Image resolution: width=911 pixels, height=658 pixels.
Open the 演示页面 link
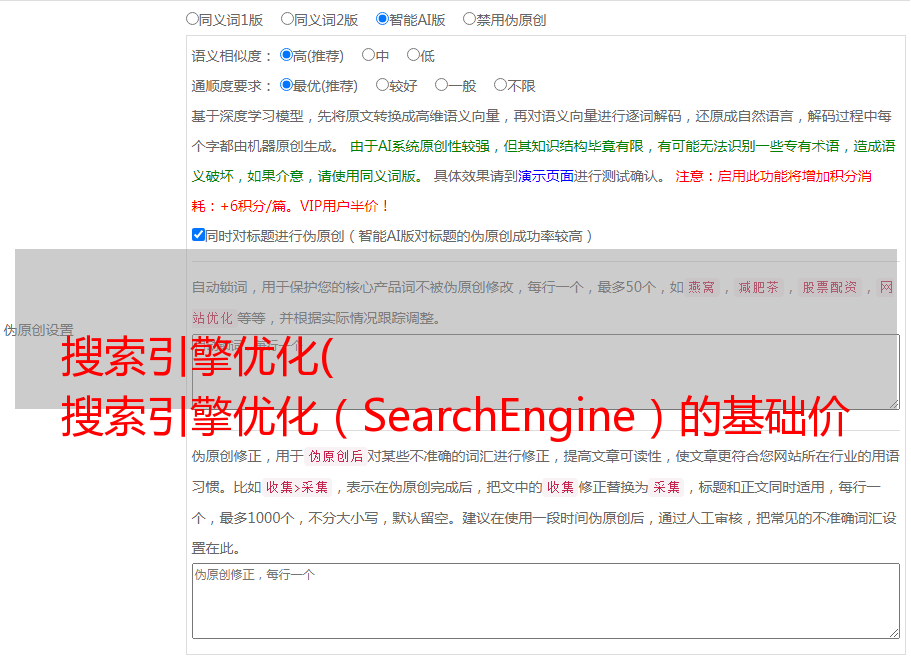[545, 176]
